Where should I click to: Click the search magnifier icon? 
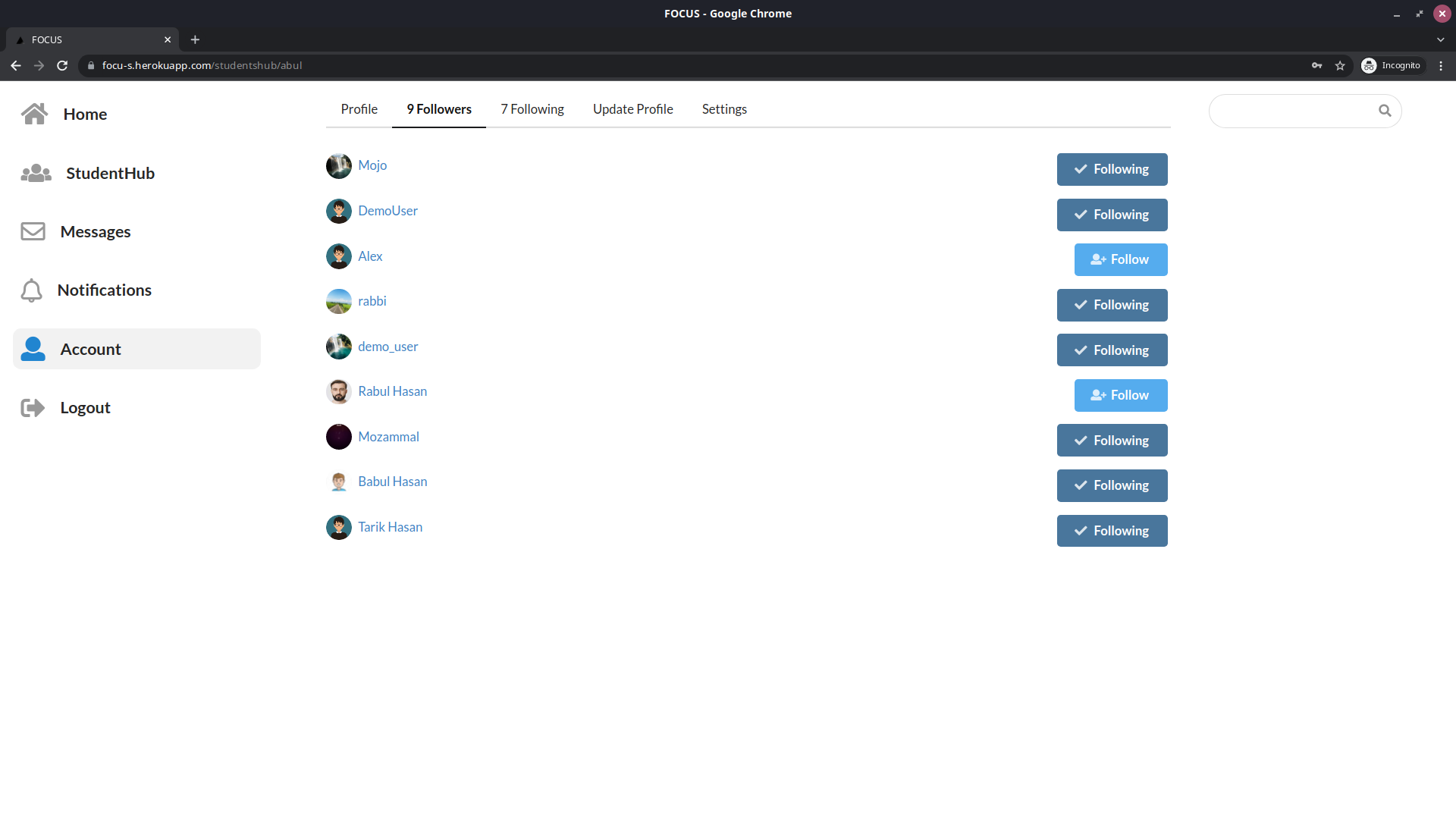pyautogui.click(x=1385, y=110)
